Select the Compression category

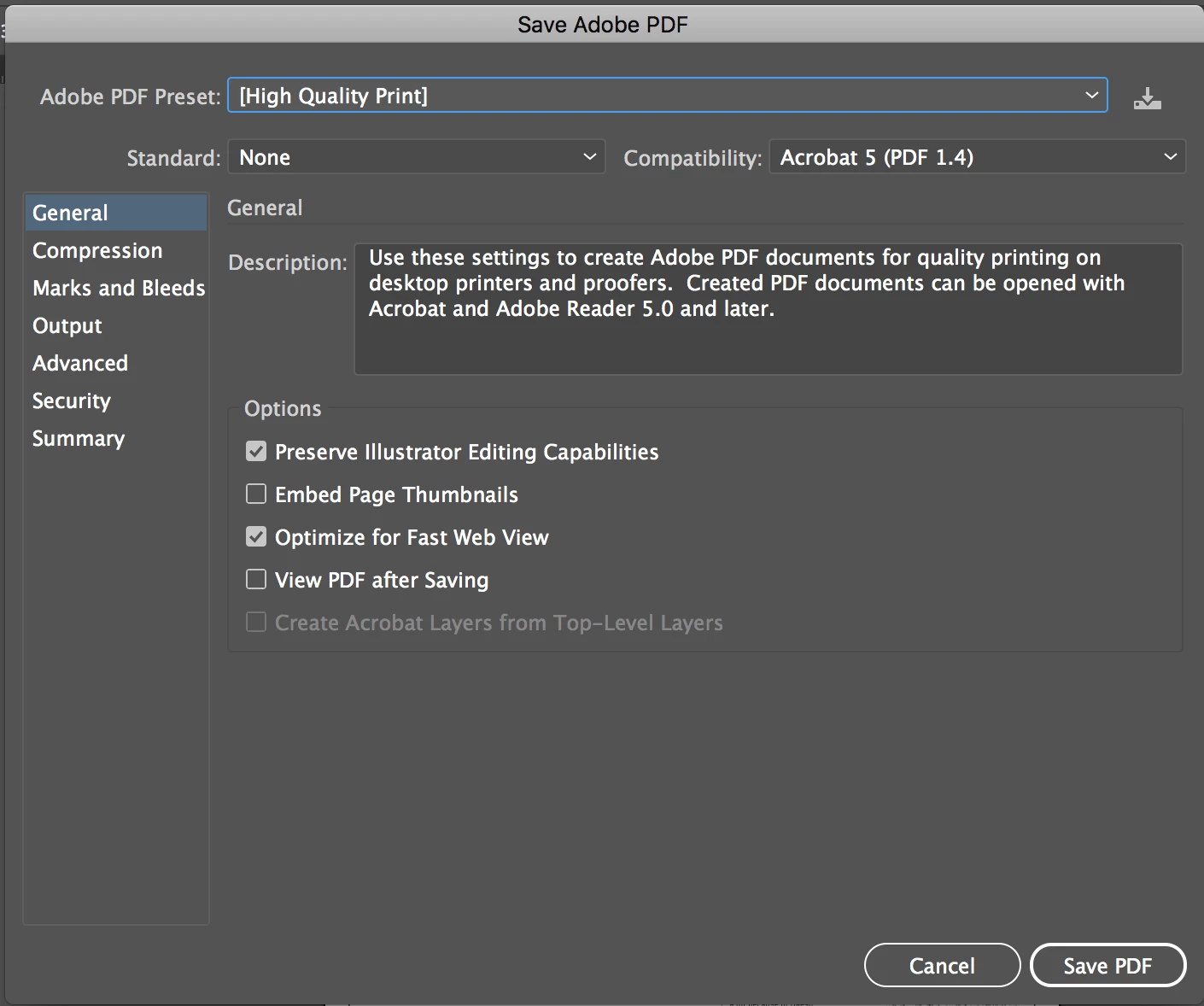click(115, 250)
